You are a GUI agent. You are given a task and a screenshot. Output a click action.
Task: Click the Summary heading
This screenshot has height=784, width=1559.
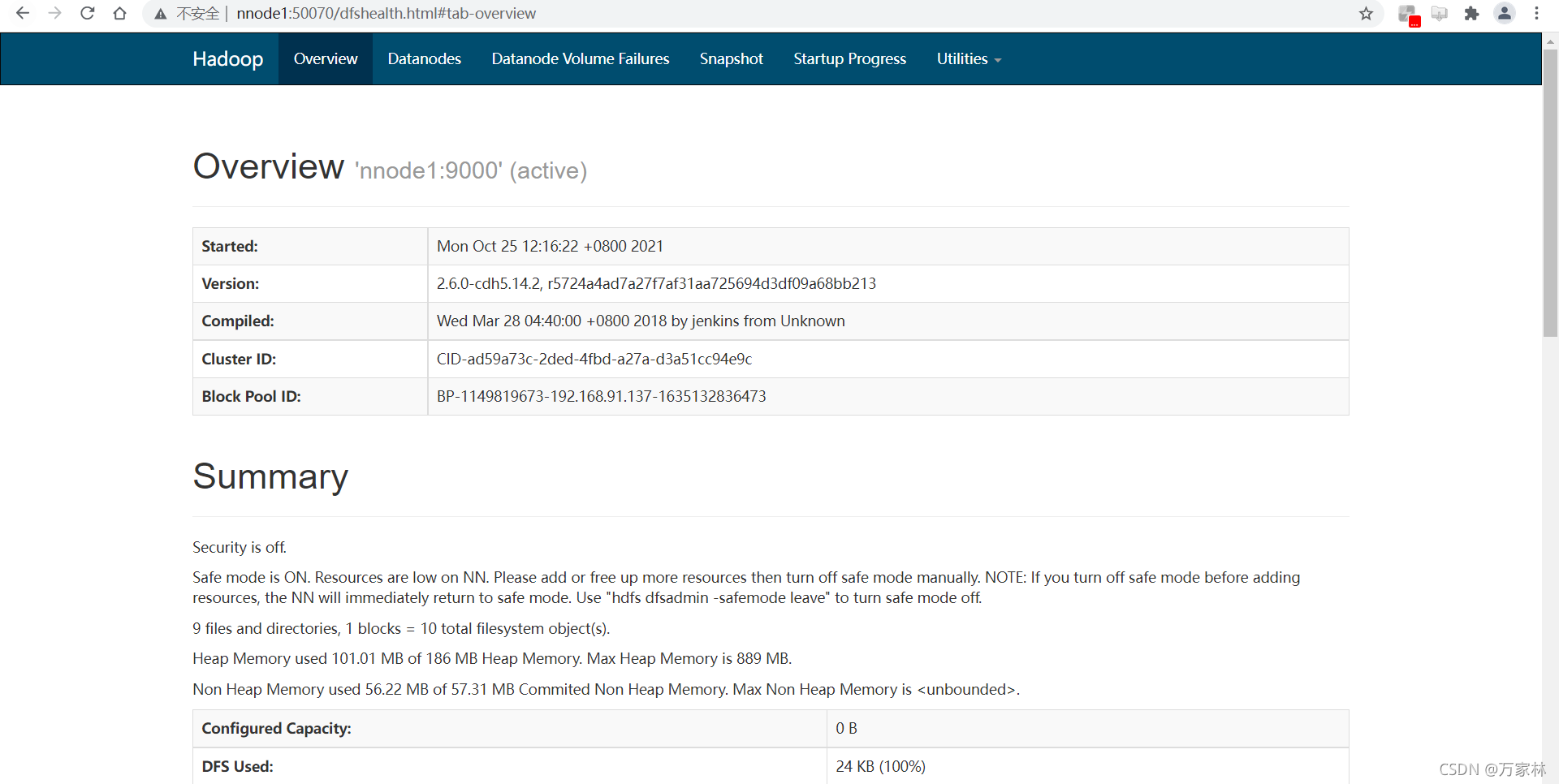pos(270,476)
